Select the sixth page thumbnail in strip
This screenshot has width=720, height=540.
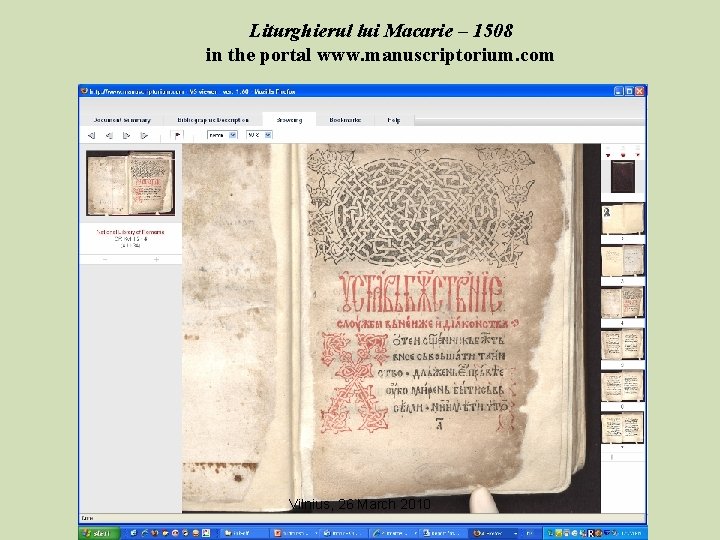click(623, 386)
